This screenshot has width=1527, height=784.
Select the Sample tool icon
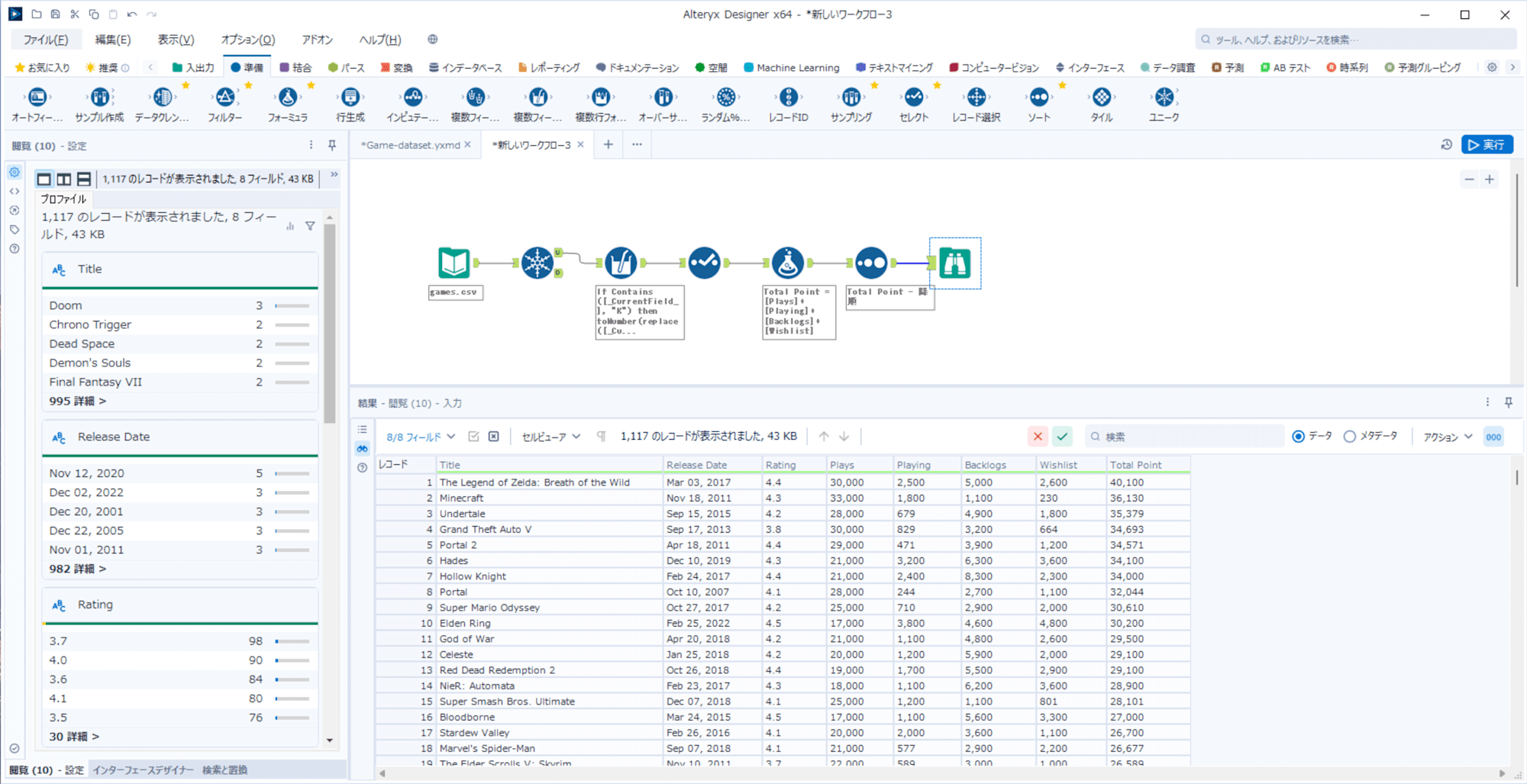coord(851,97)
